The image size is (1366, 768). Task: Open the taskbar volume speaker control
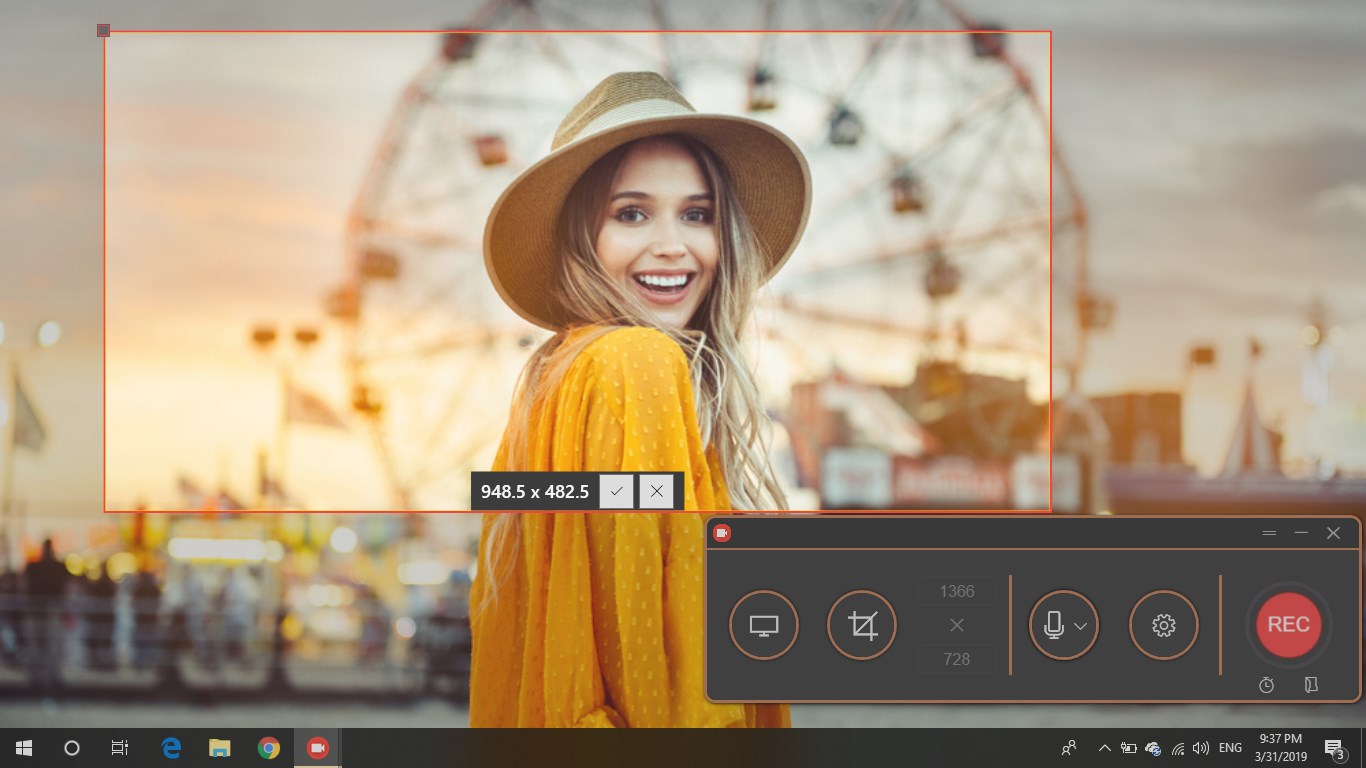pyautogui.click(x=1201, y=748)
